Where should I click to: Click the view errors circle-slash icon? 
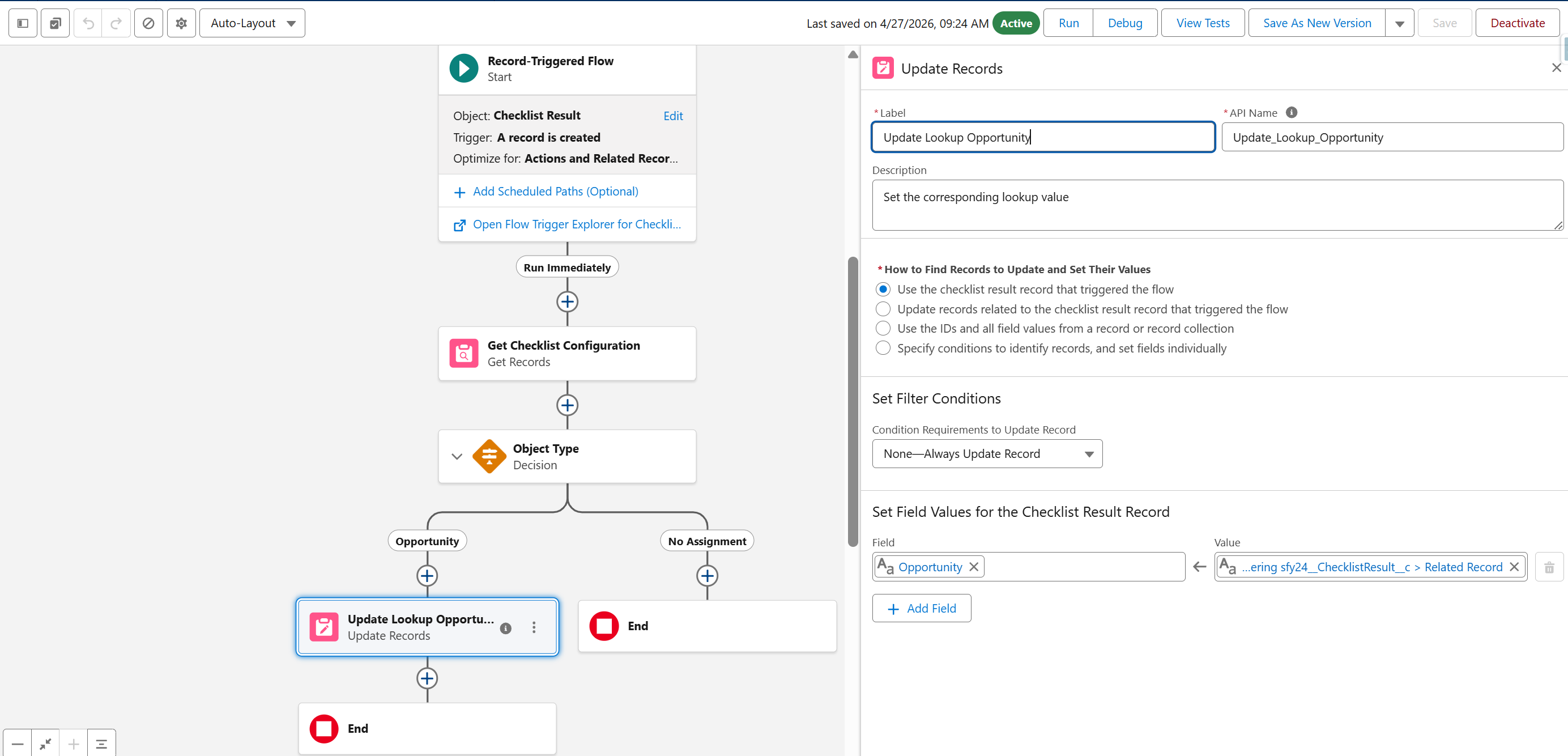click(x=148, y=23)
